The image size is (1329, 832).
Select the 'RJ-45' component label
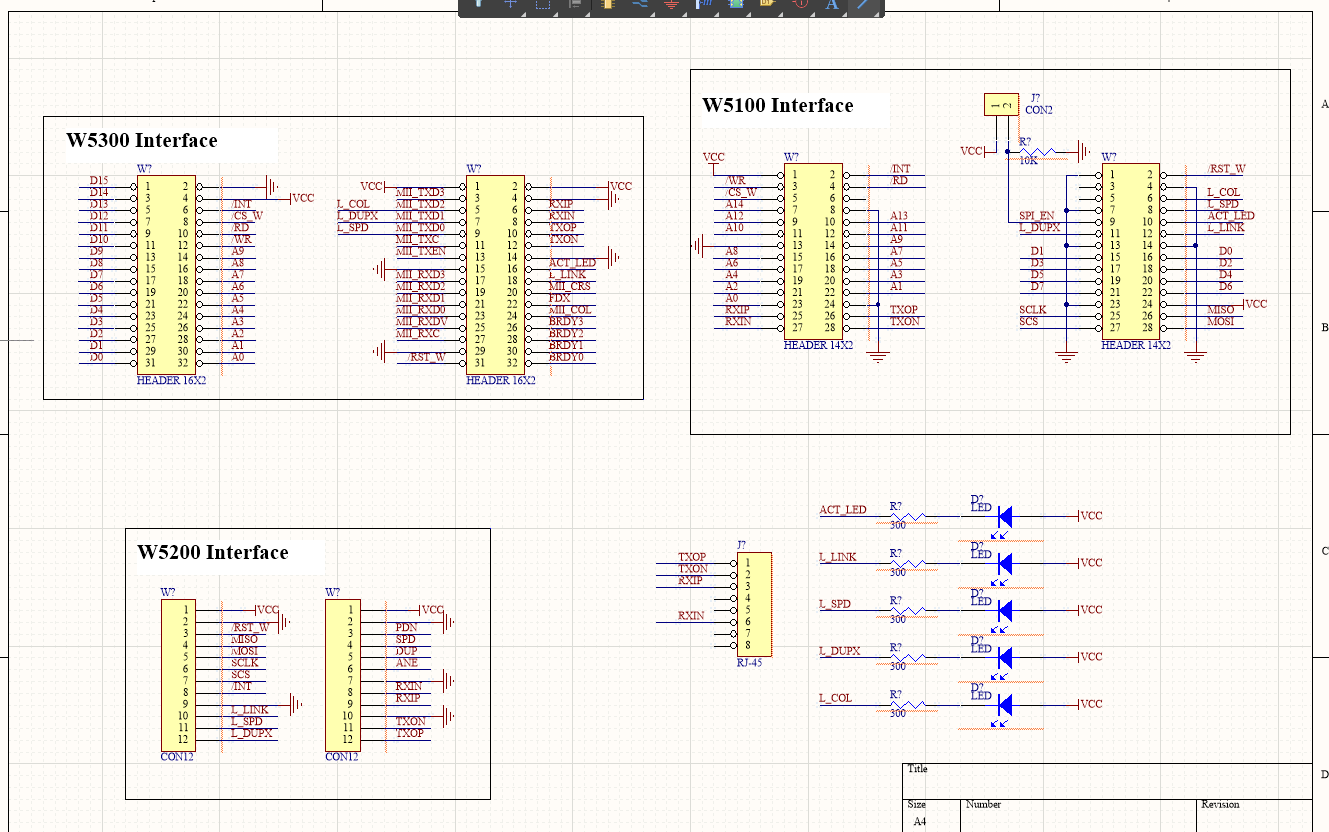(x=748, y=662)
